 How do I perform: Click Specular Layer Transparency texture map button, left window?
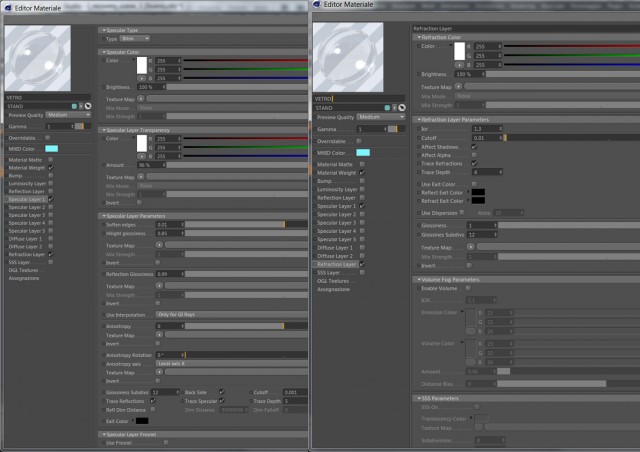pos(141,177)
